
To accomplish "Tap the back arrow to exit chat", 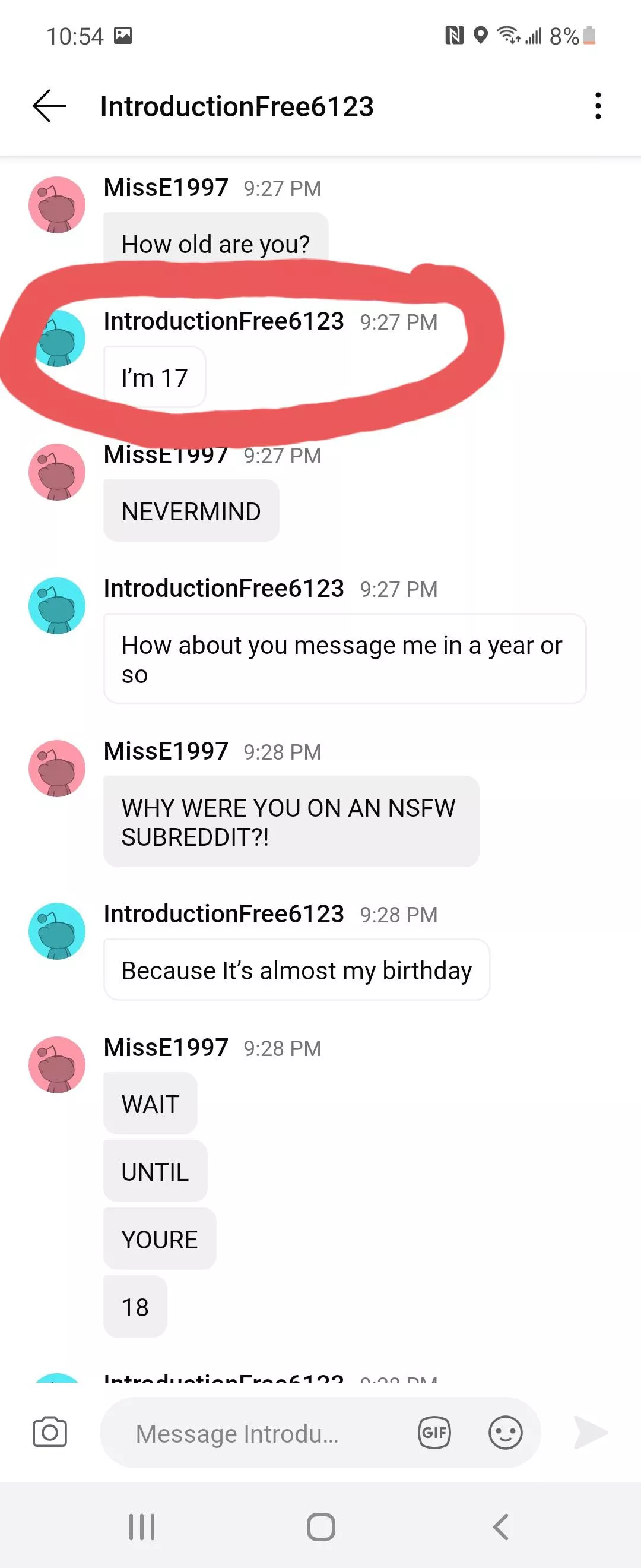I will 48,106.
